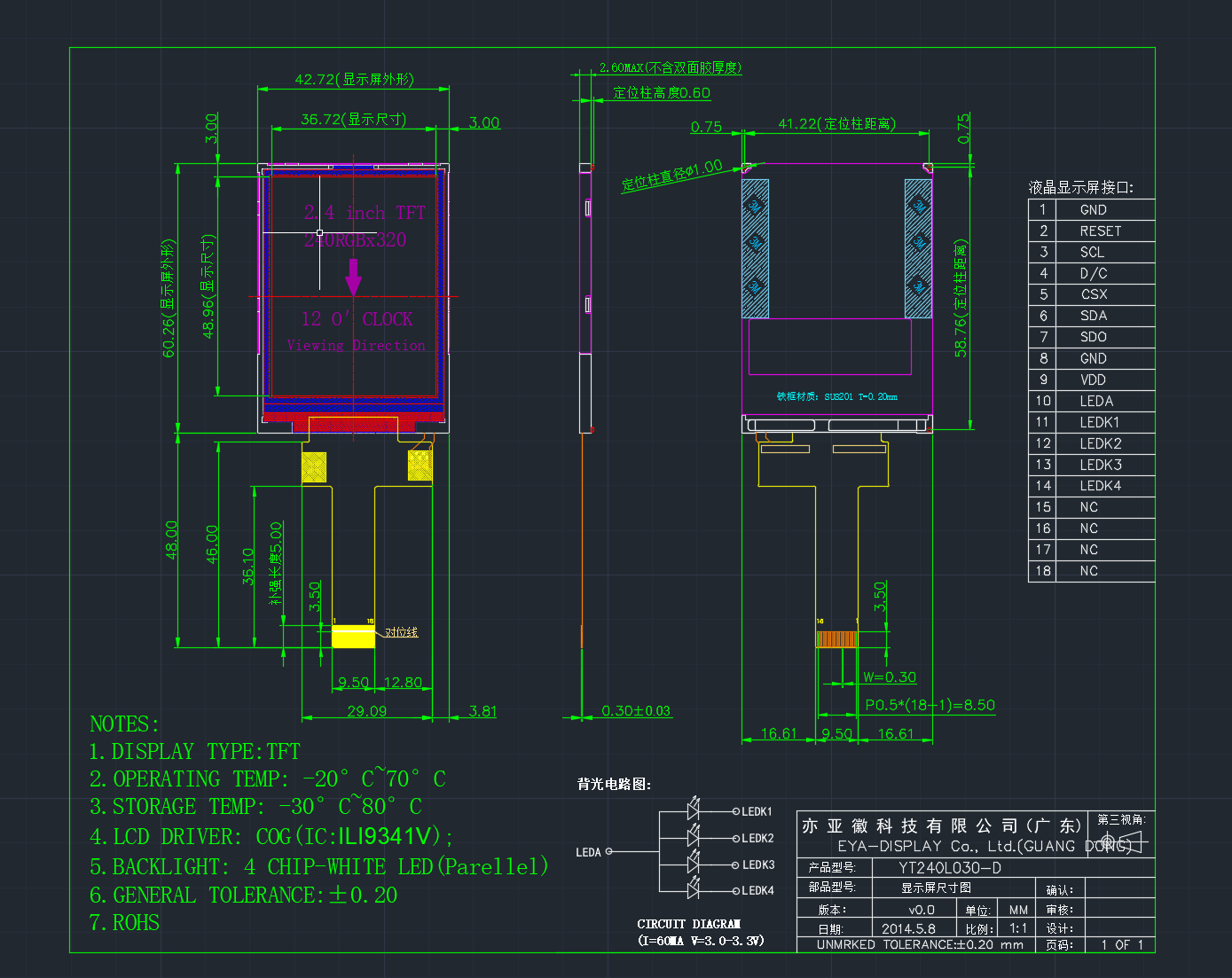
Task: Click the YT240L030-D product model cell
Action: coord(950,868)
